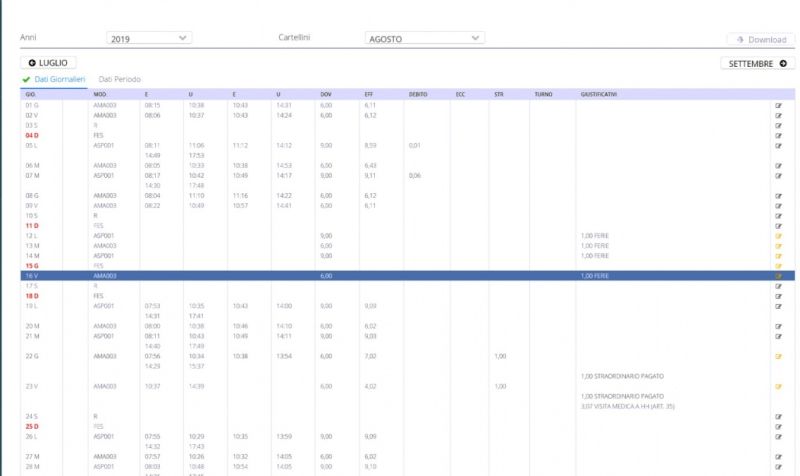Click the ECC column header

click(460, 94)
